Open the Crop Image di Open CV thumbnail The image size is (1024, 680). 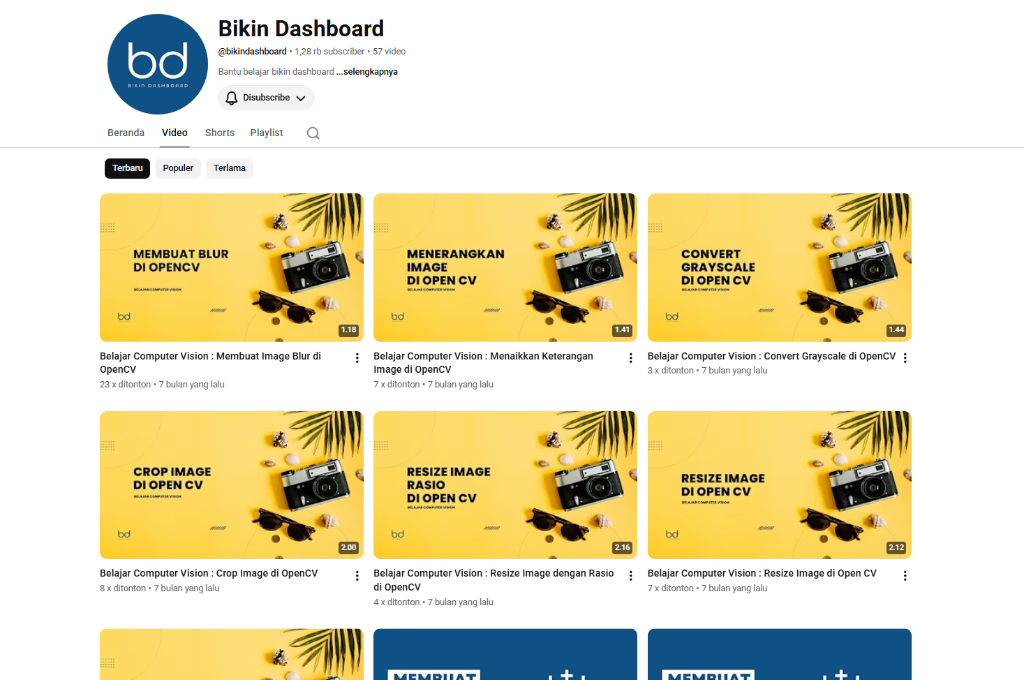(x=231, y=485)
